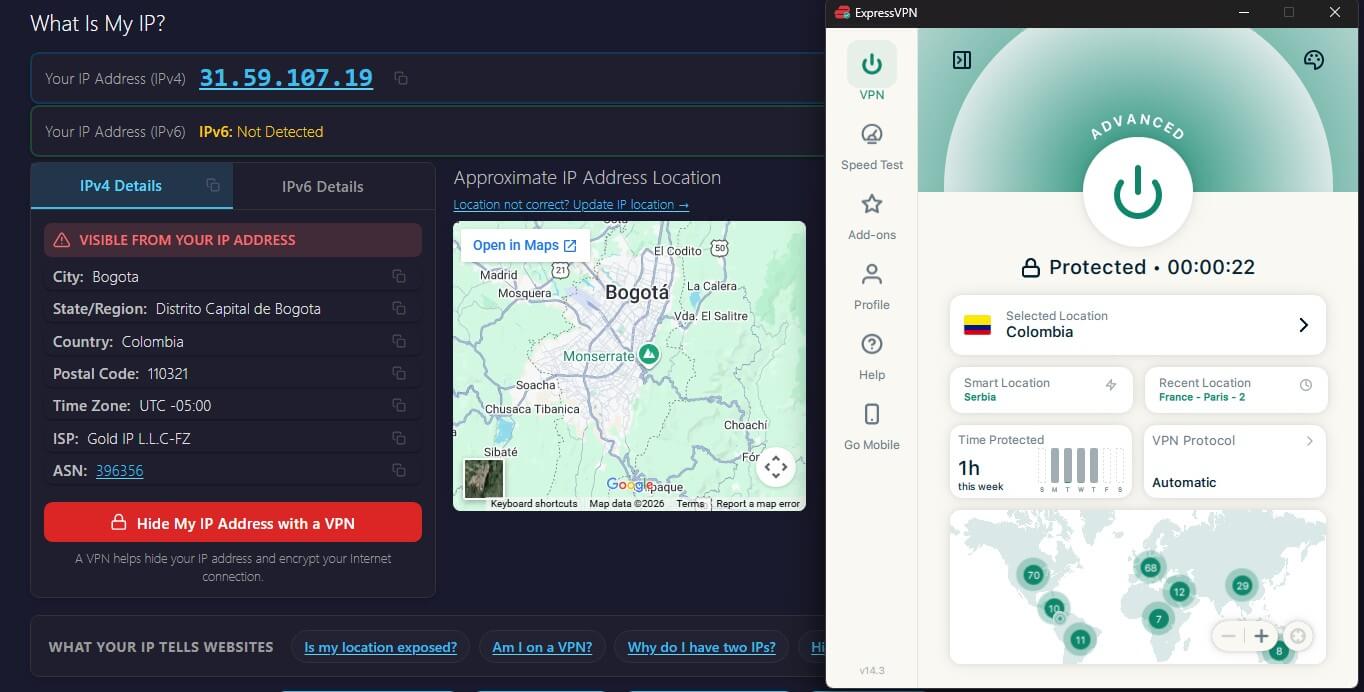Screen dimensions: 1364x692
Task: Open the VPN Protocol Automatic setting
Action: click(x=1236, y=461)
